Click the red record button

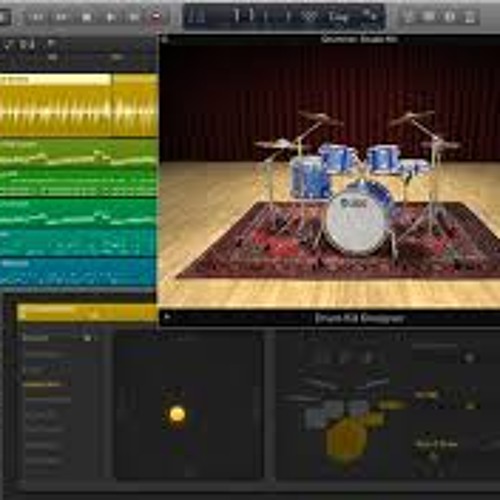(156, 16)
